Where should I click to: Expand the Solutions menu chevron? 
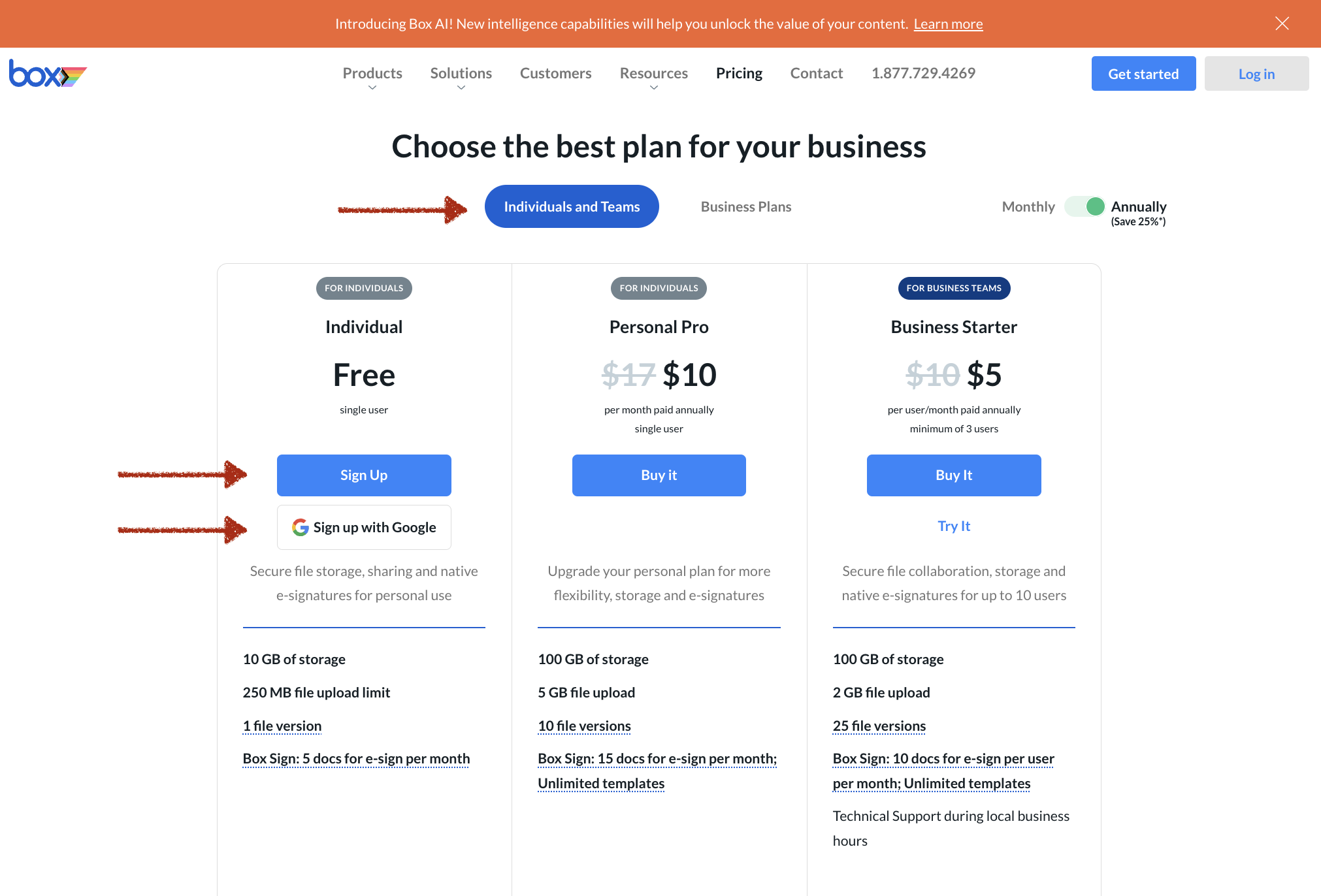(461, 88)
